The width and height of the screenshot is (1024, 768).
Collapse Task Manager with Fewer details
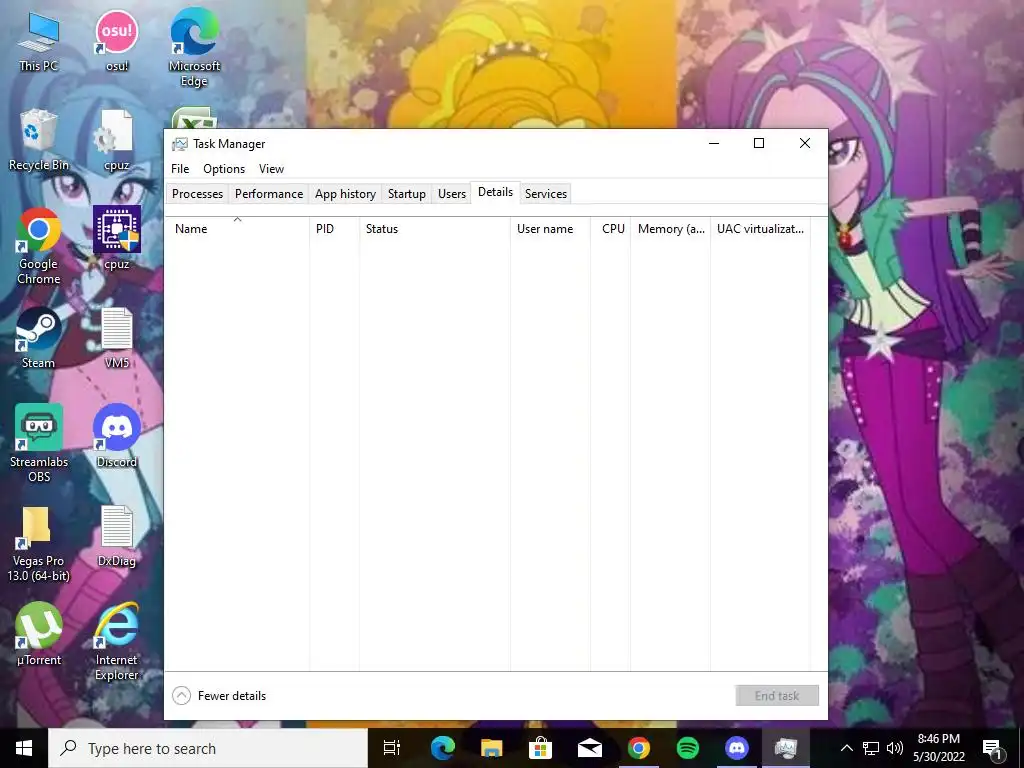pos(219,696)
